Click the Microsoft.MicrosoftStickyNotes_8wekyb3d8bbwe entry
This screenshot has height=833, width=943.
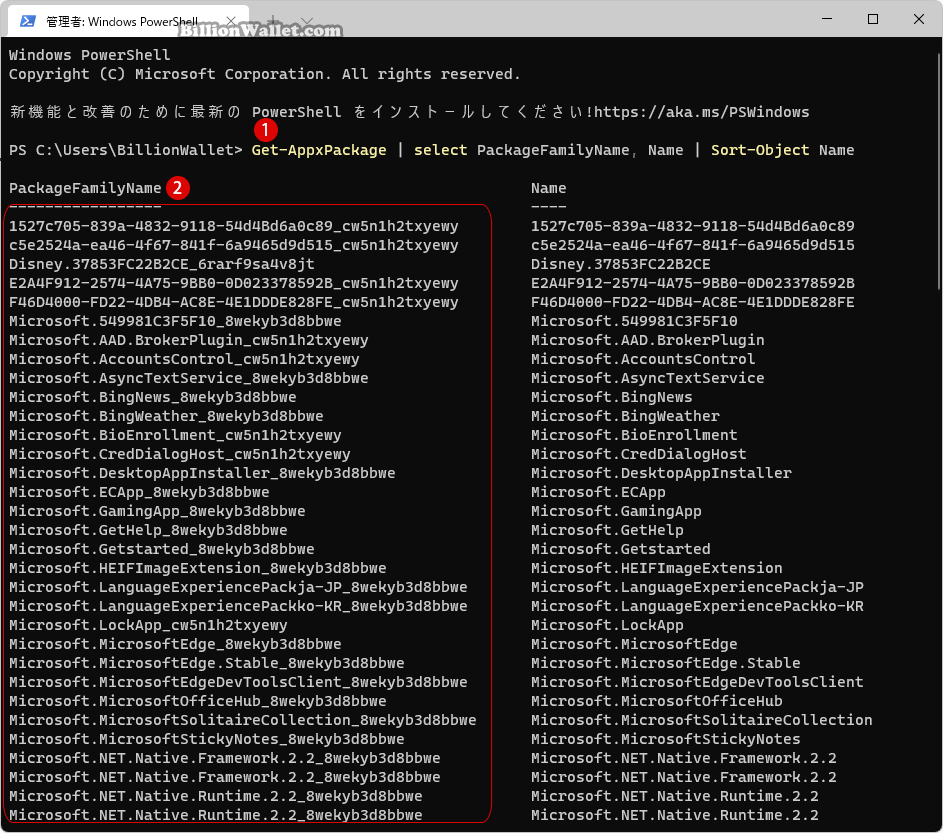click(207, 739)
